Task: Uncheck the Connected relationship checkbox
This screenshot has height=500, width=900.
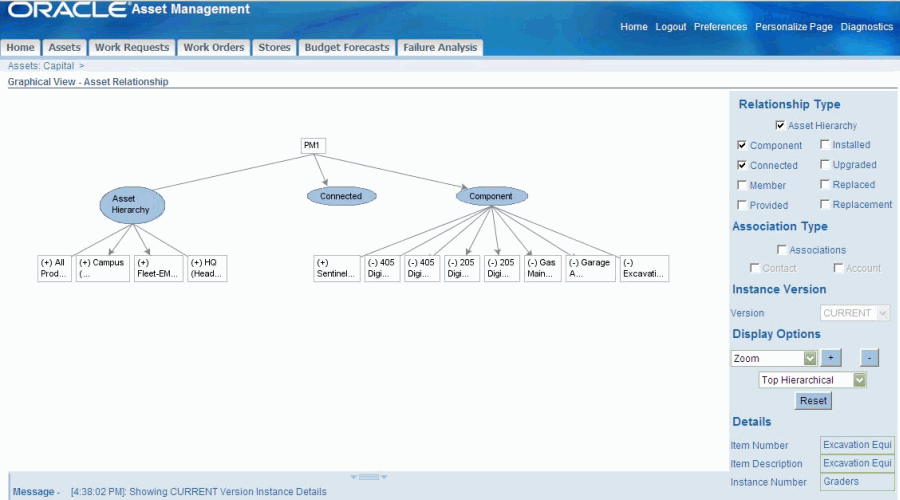Action: (742, 165)
